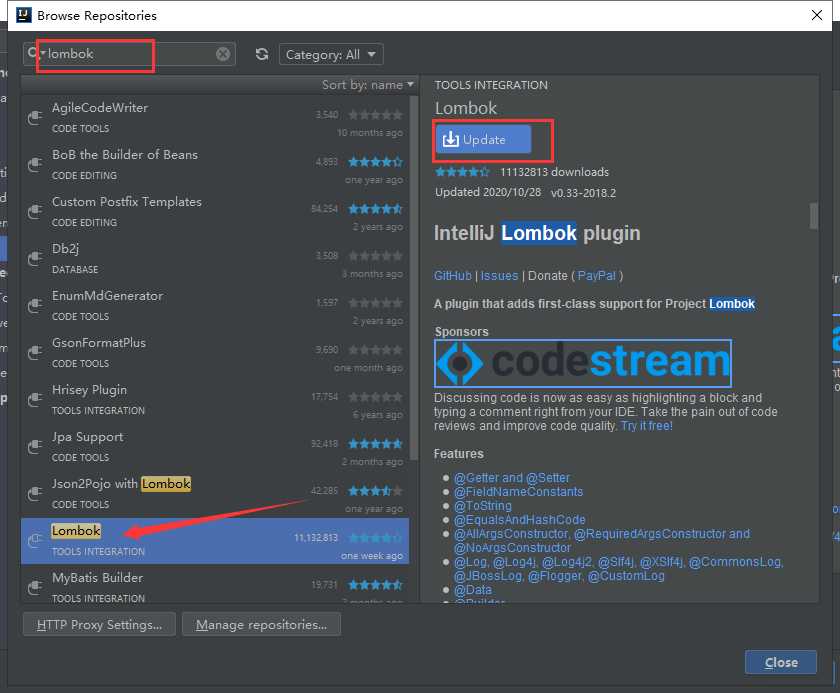Open the @Data feature link
840x693 pixels.
coord(472,590)
